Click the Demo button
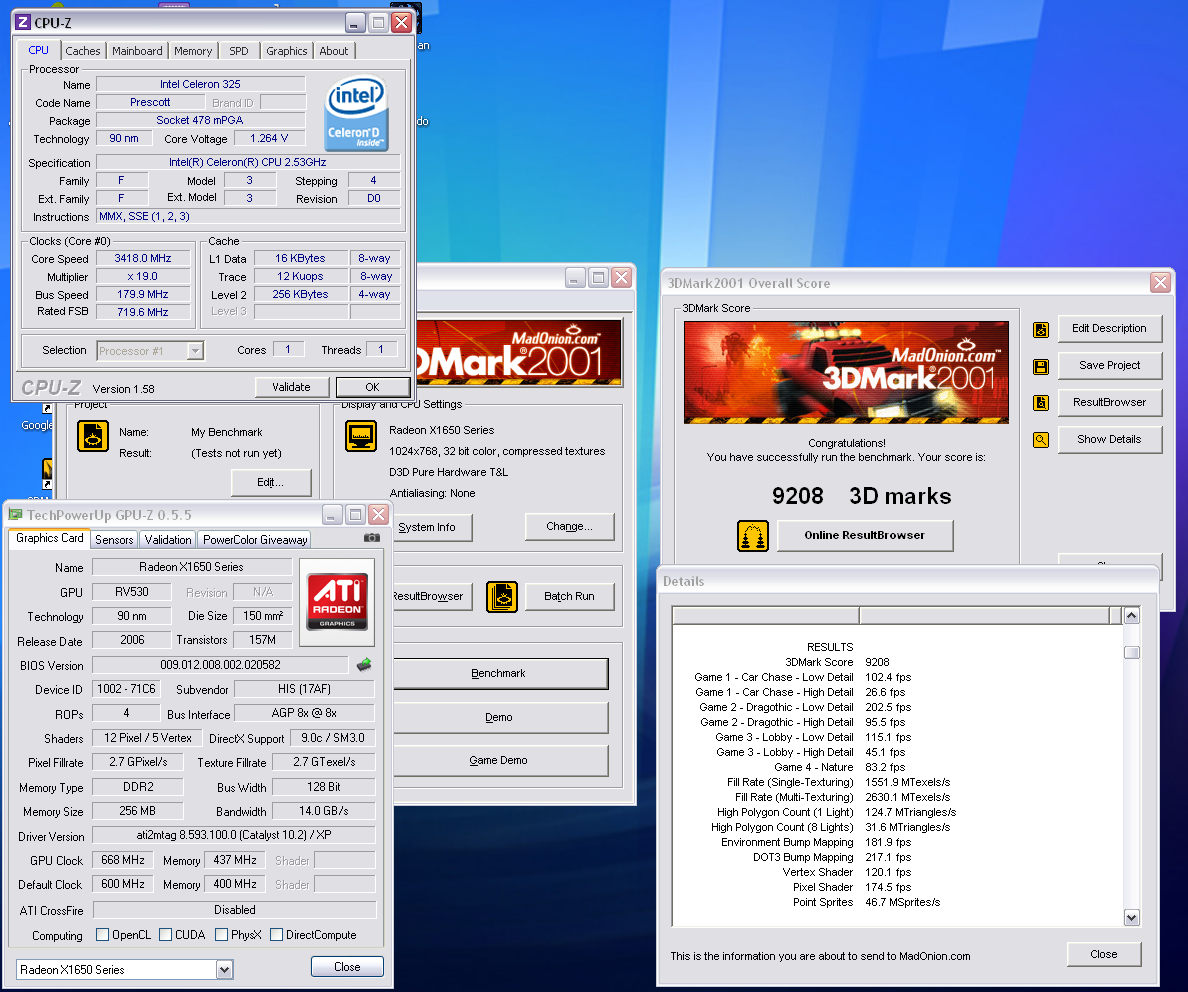1188x992 pixels. click(499, 718)
